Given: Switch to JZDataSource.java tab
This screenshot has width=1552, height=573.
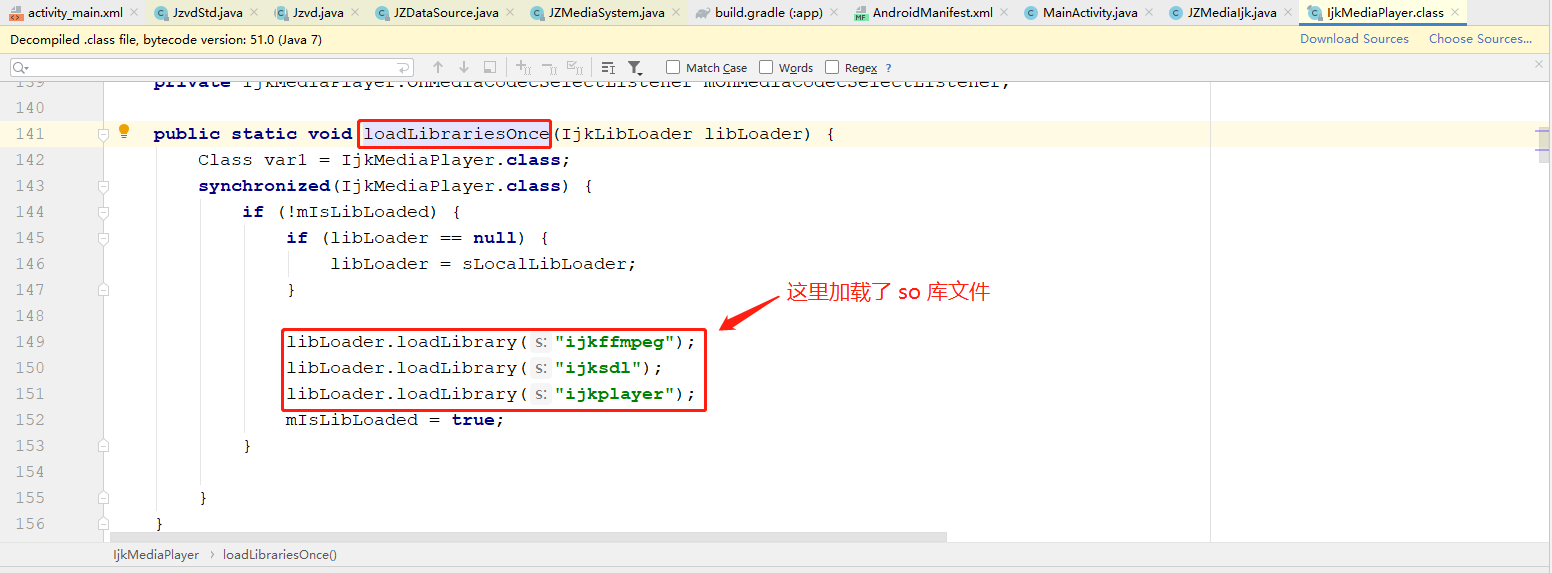Looking at the screenshot, I should (x=446, y=13).
